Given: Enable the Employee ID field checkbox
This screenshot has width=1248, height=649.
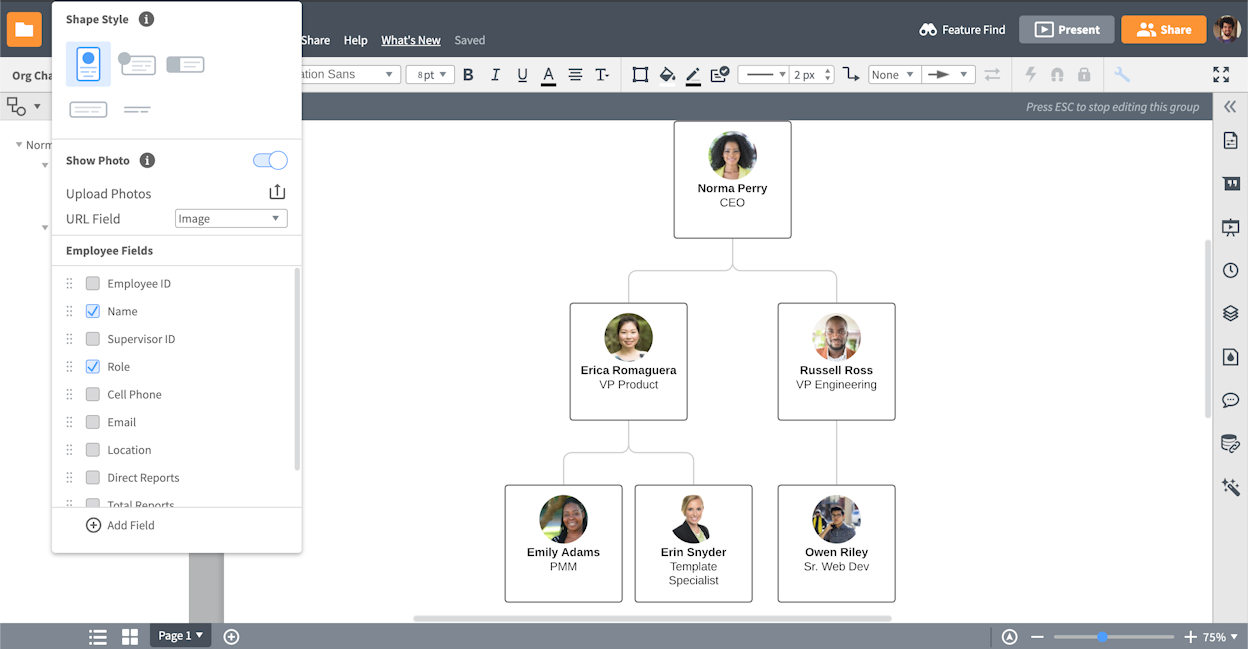Looking at the screenshot, I should click(92, 283).
